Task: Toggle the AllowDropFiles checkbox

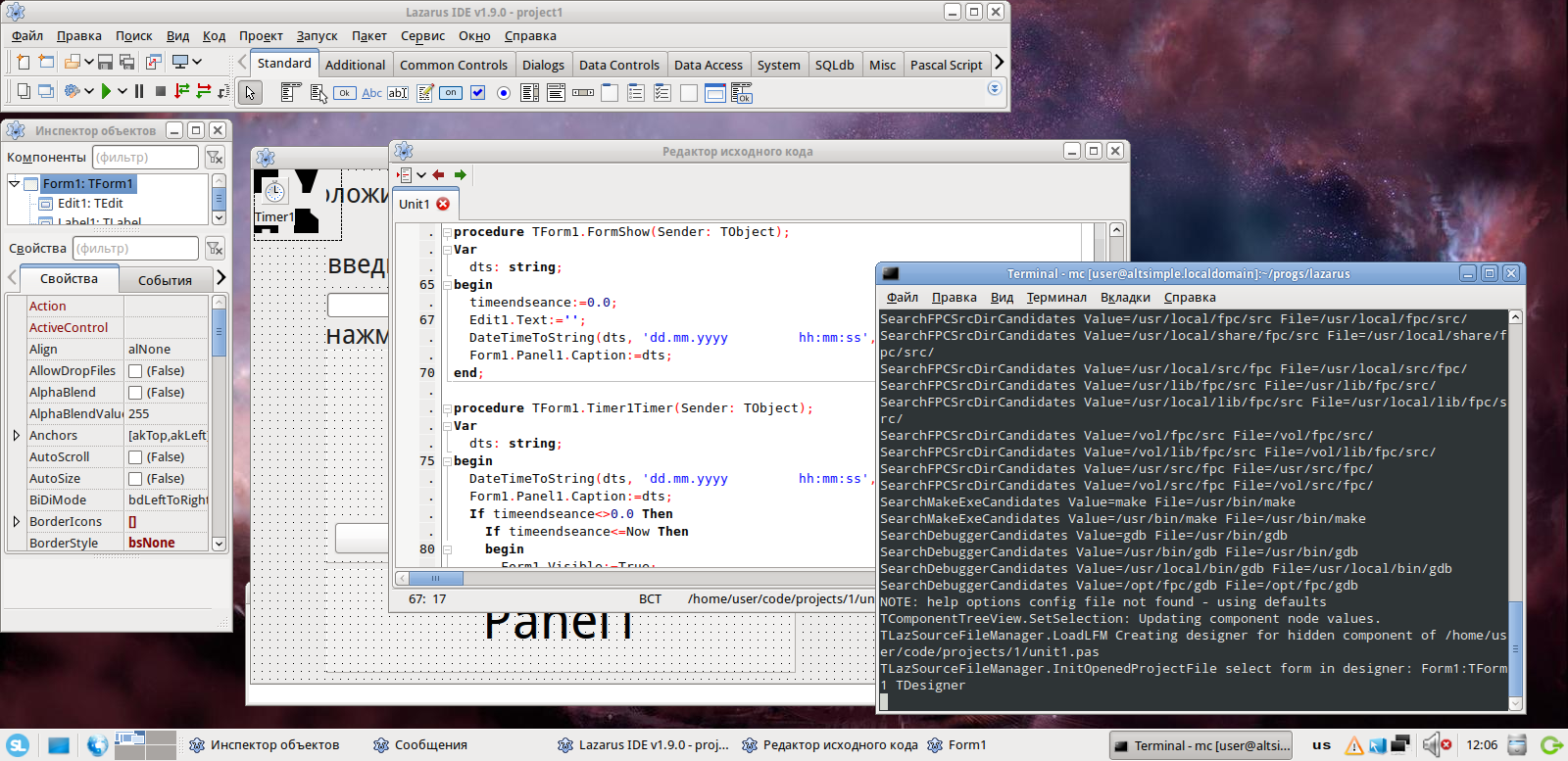Action: (135, 371)
